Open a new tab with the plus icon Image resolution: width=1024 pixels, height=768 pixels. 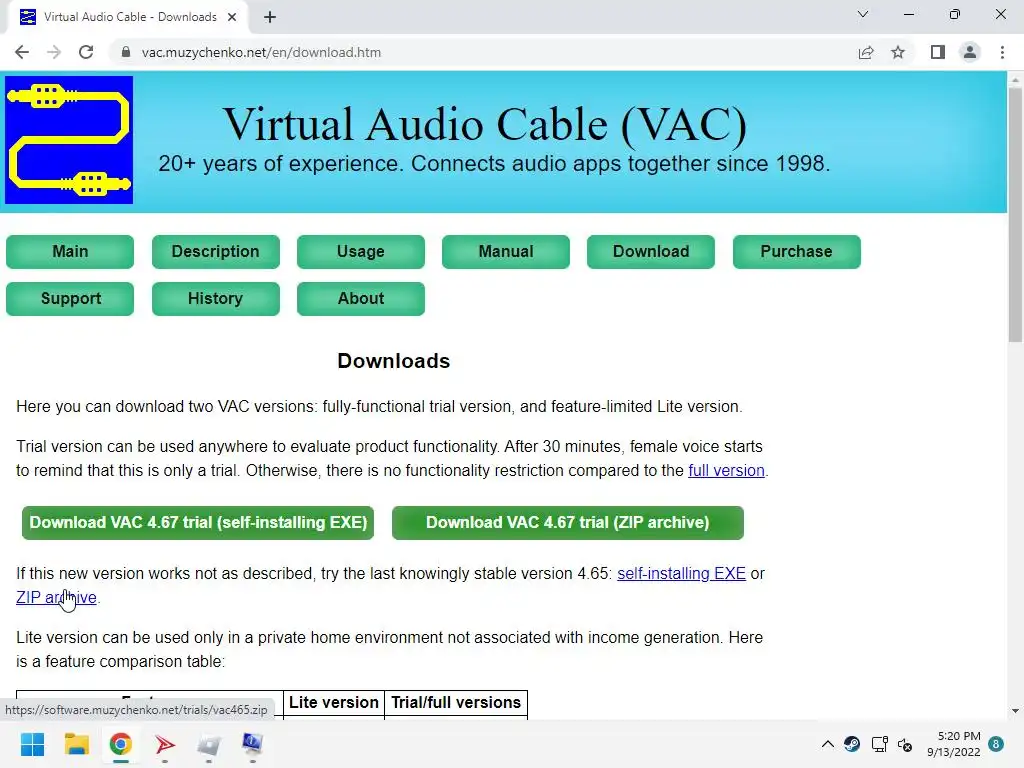tap(270, 17)
